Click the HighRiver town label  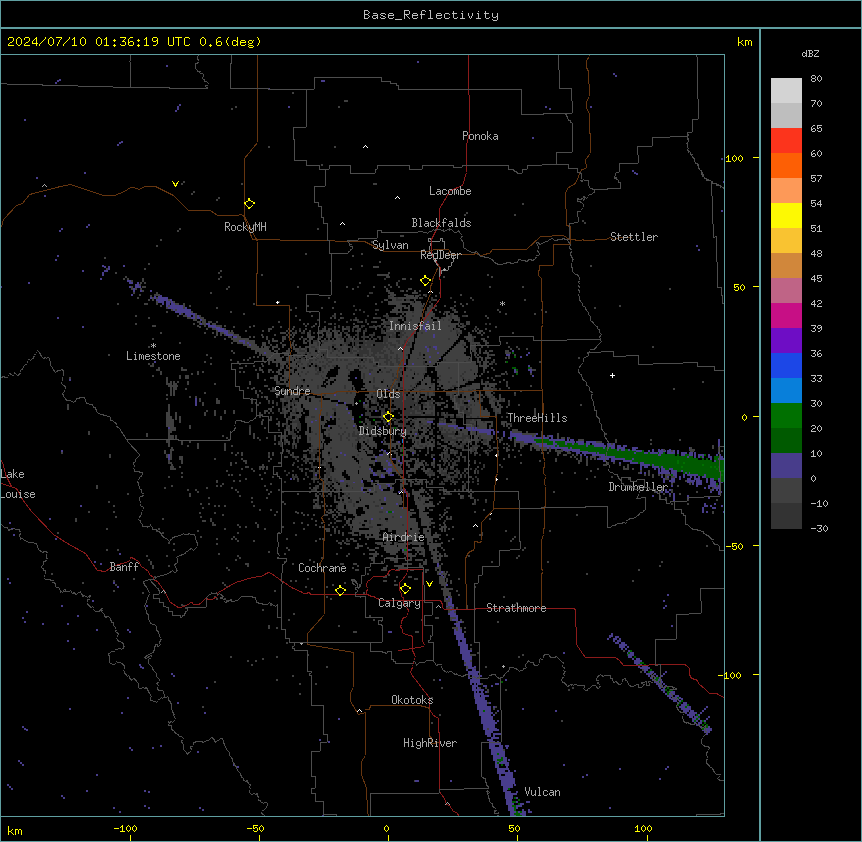tap(430, 743)
